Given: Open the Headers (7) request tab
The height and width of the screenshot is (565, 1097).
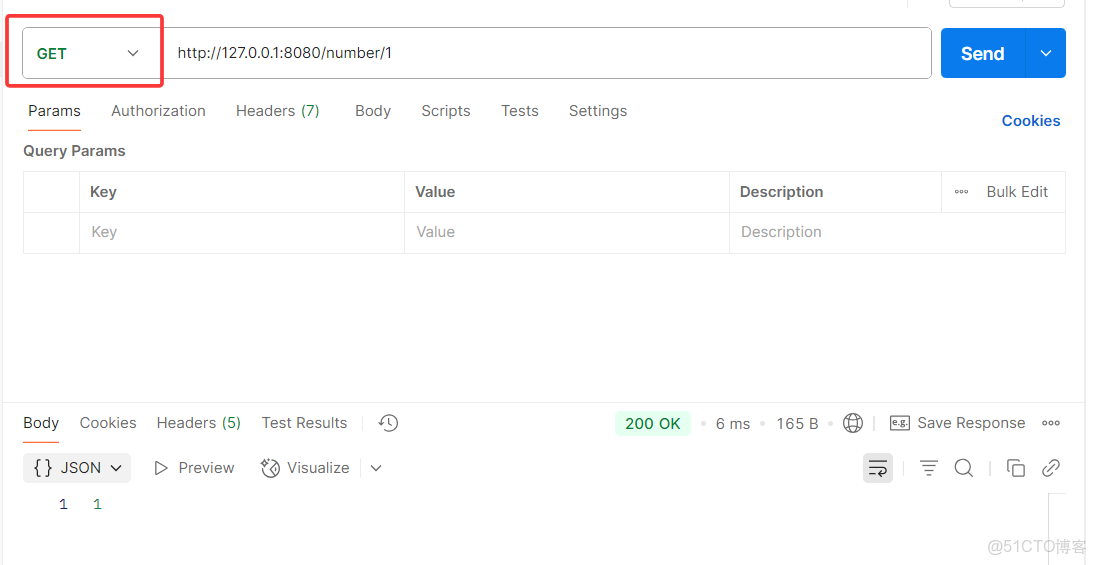Looking at the screenshot, I should tap(277, 111).
